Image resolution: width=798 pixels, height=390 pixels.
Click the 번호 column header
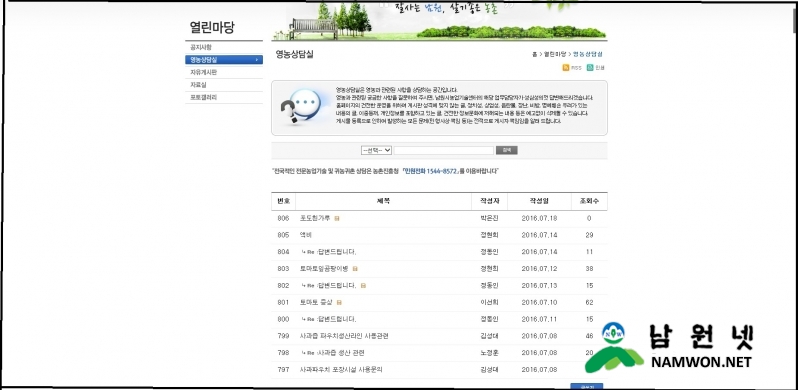coord(283,201)
